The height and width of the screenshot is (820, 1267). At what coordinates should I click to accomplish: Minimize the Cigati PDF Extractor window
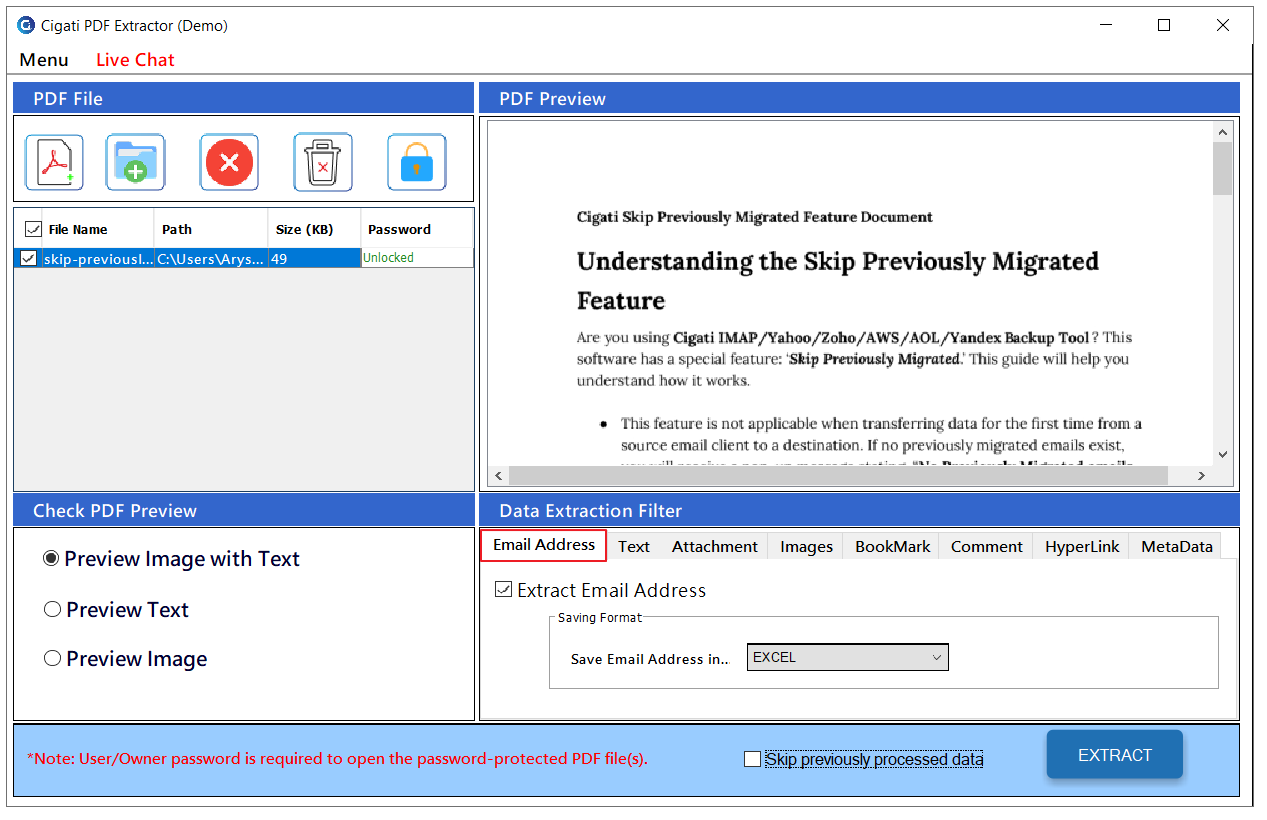click(x=1107, y=25)
